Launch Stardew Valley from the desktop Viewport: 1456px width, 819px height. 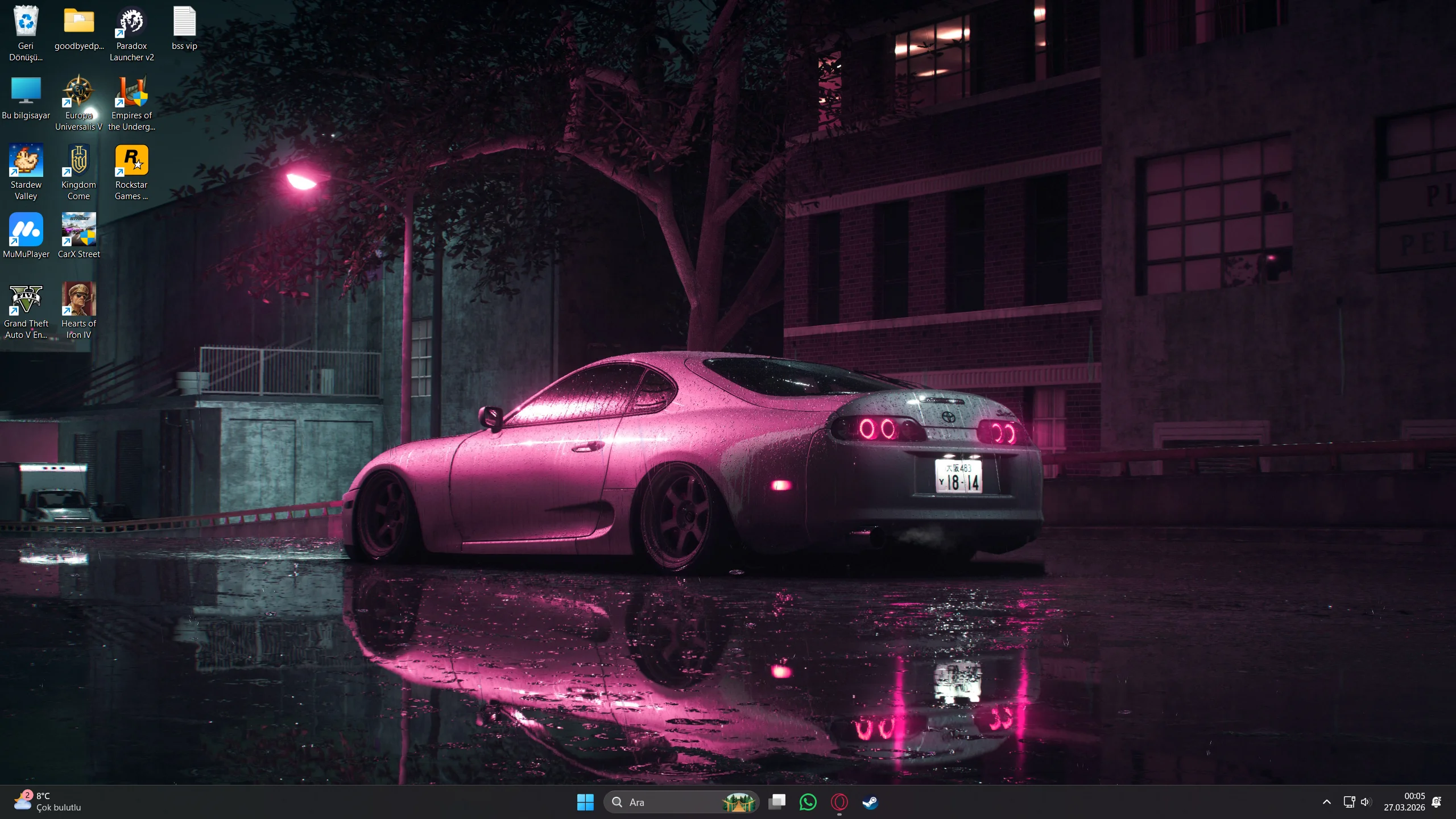(x=26, y=161)
